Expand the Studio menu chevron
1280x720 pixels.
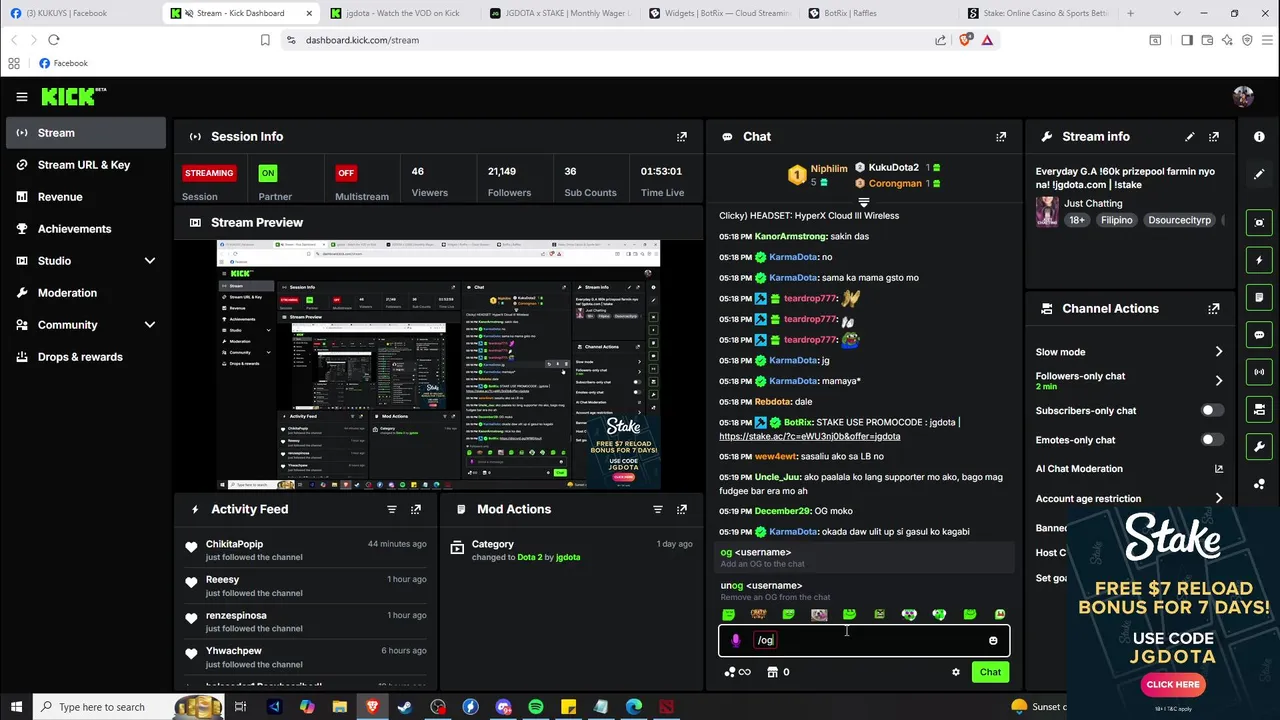coord(150,261)
